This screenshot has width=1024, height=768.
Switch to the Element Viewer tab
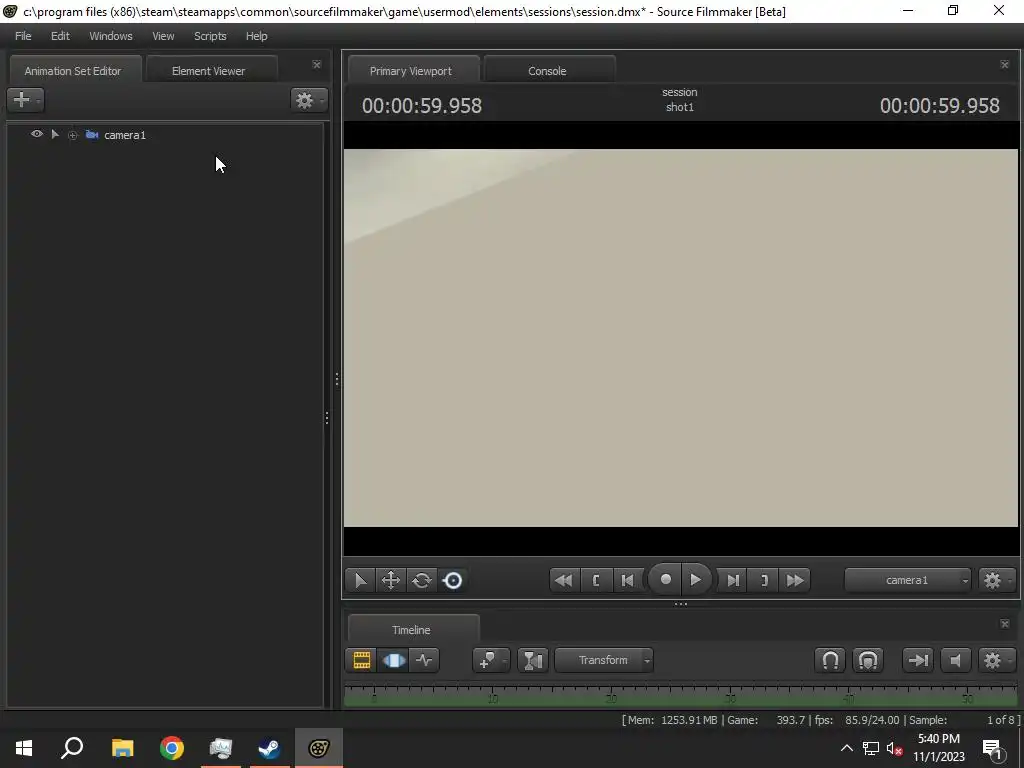(208, 71)
